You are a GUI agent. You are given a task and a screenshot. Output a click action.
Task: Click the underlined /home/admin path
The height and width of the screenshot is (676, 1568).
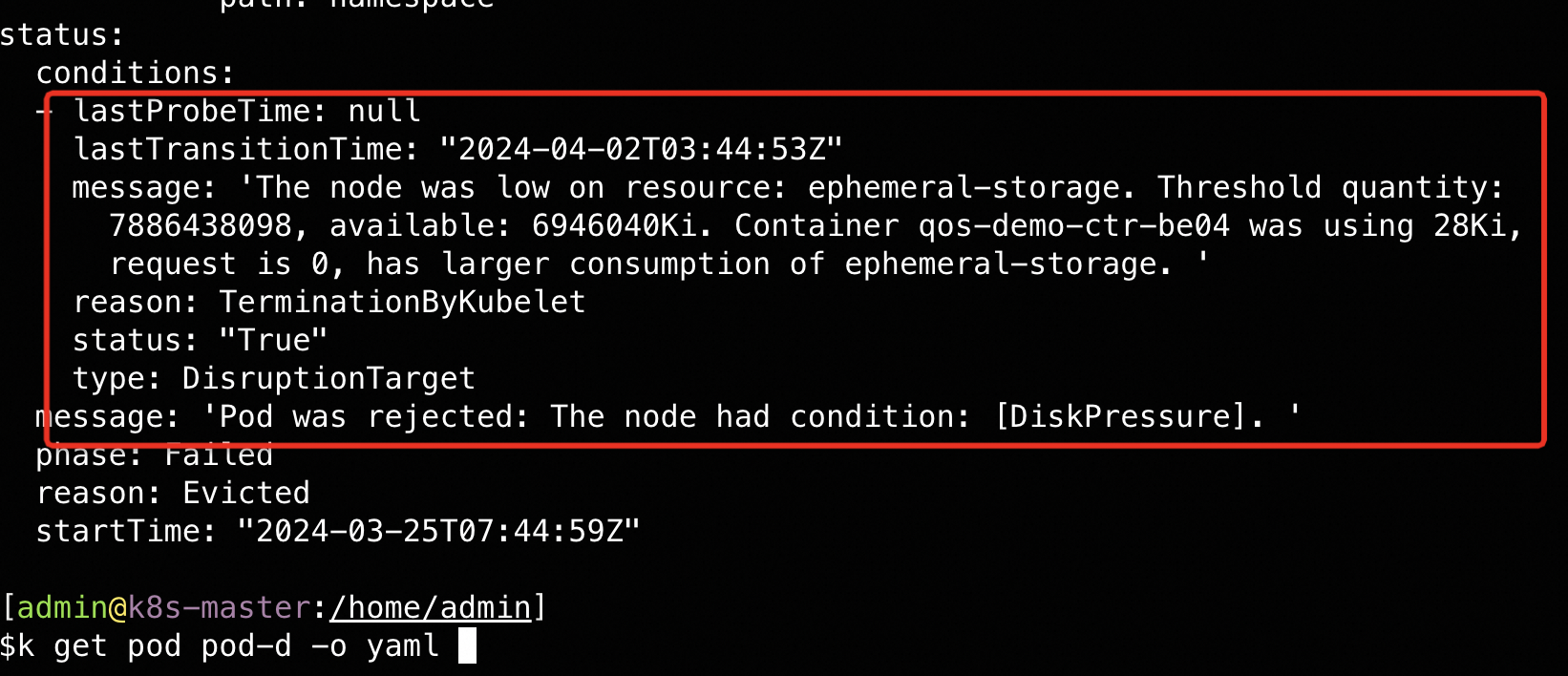coord(431,607)
